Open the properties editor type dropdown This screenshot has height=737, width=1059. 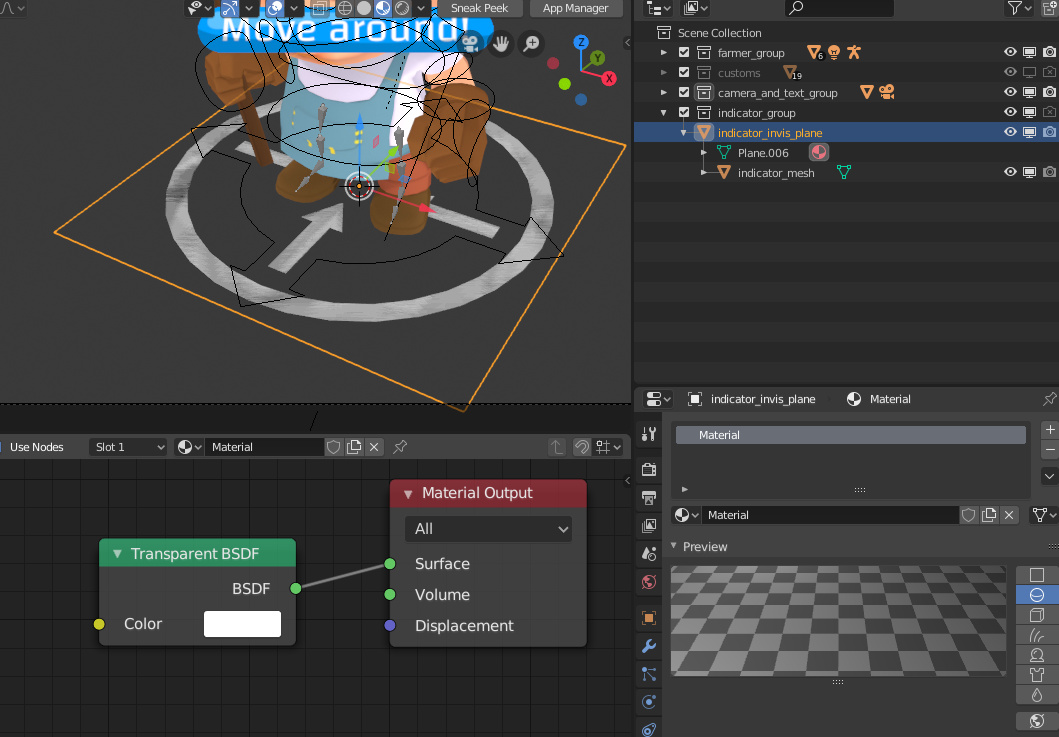coord(658,399)
